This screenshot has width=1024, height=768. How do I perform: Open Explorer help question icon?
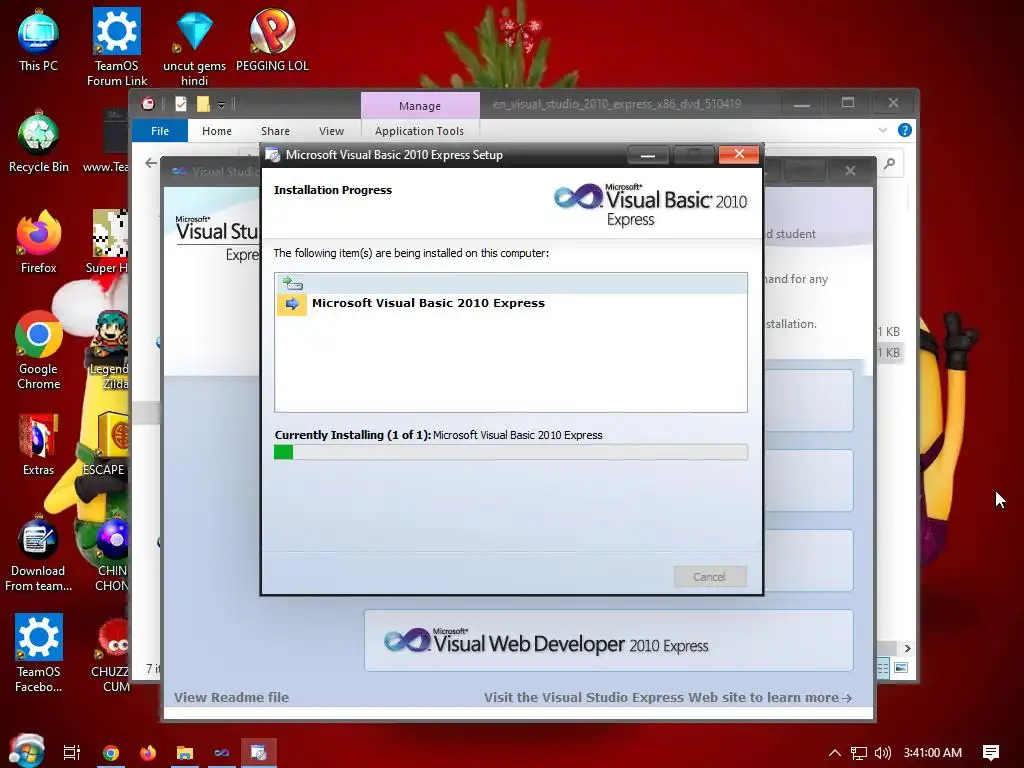point(904,130)
